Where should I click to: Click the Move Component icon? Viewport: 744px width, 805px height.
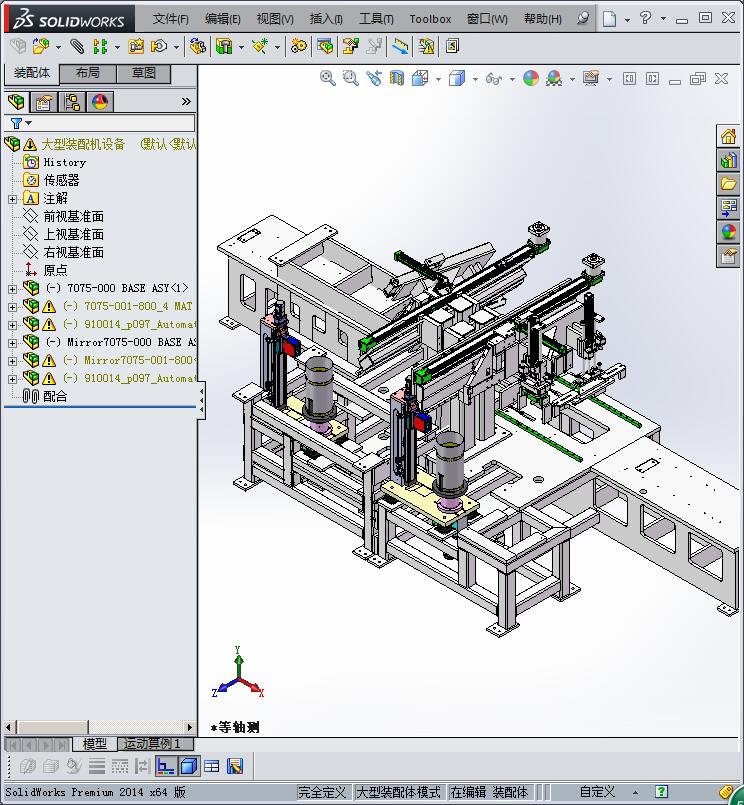coord(159,47)
